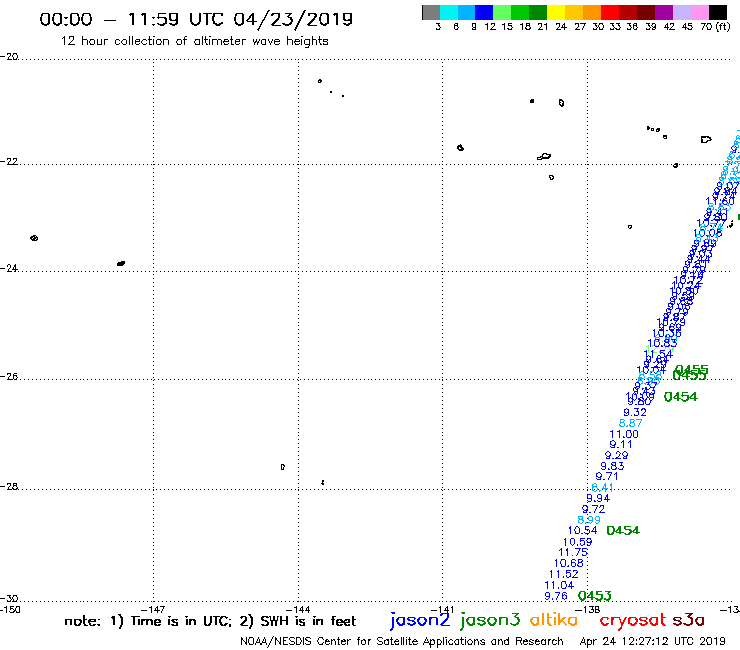740x650 pixels.
Task: Click the wave height value 9.71
Action: pos(606,476)
